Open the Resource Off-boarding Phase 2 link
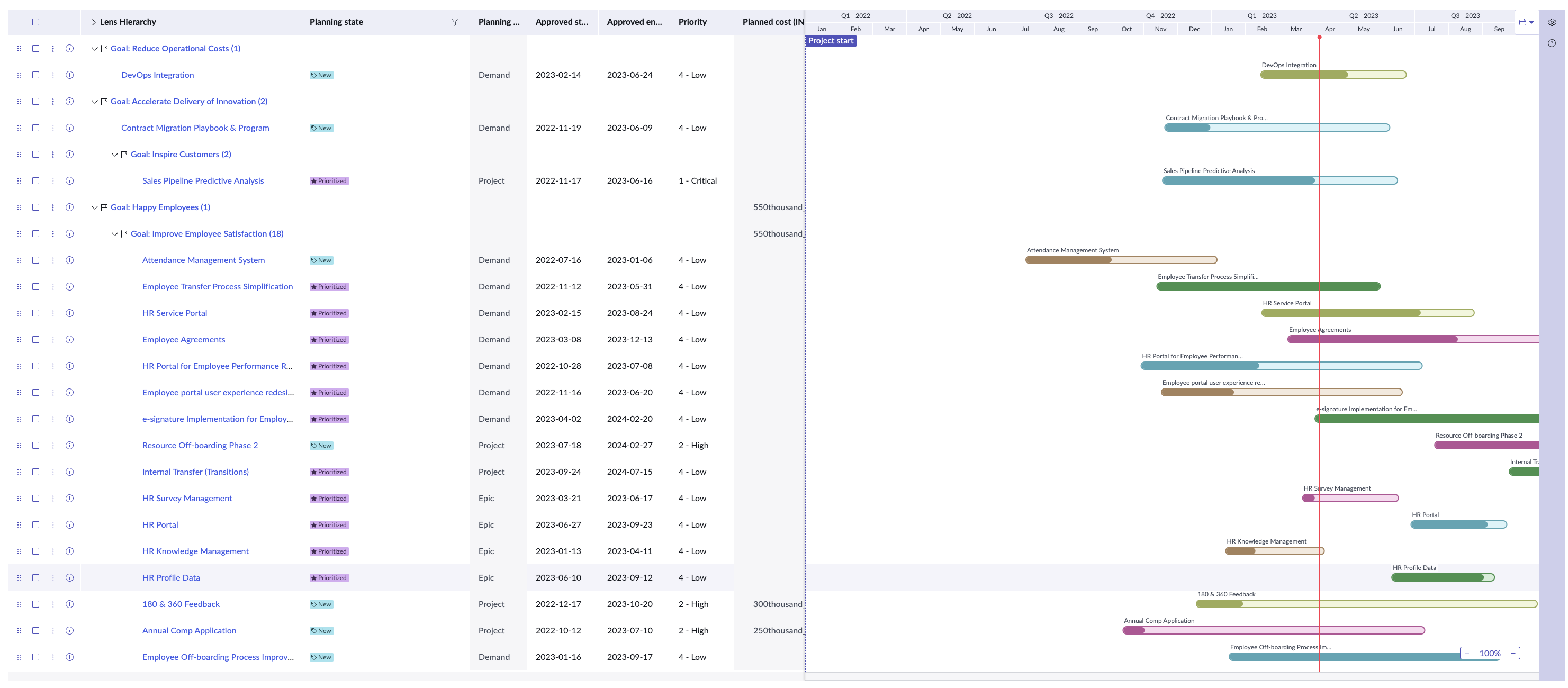The height and width of the screenshot is (688, 1568). tap(200, 445)
